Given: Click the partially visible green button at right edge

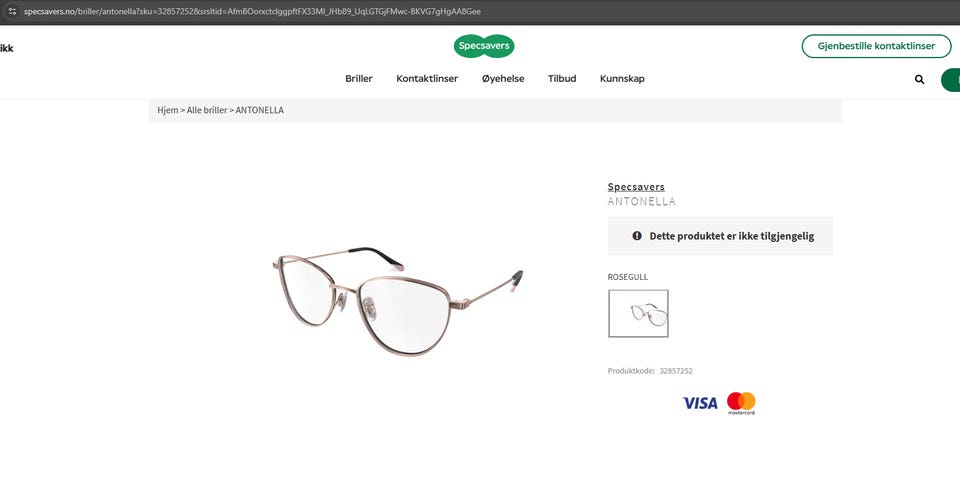Looking at the screenshot, I should (x=951, y=80).
